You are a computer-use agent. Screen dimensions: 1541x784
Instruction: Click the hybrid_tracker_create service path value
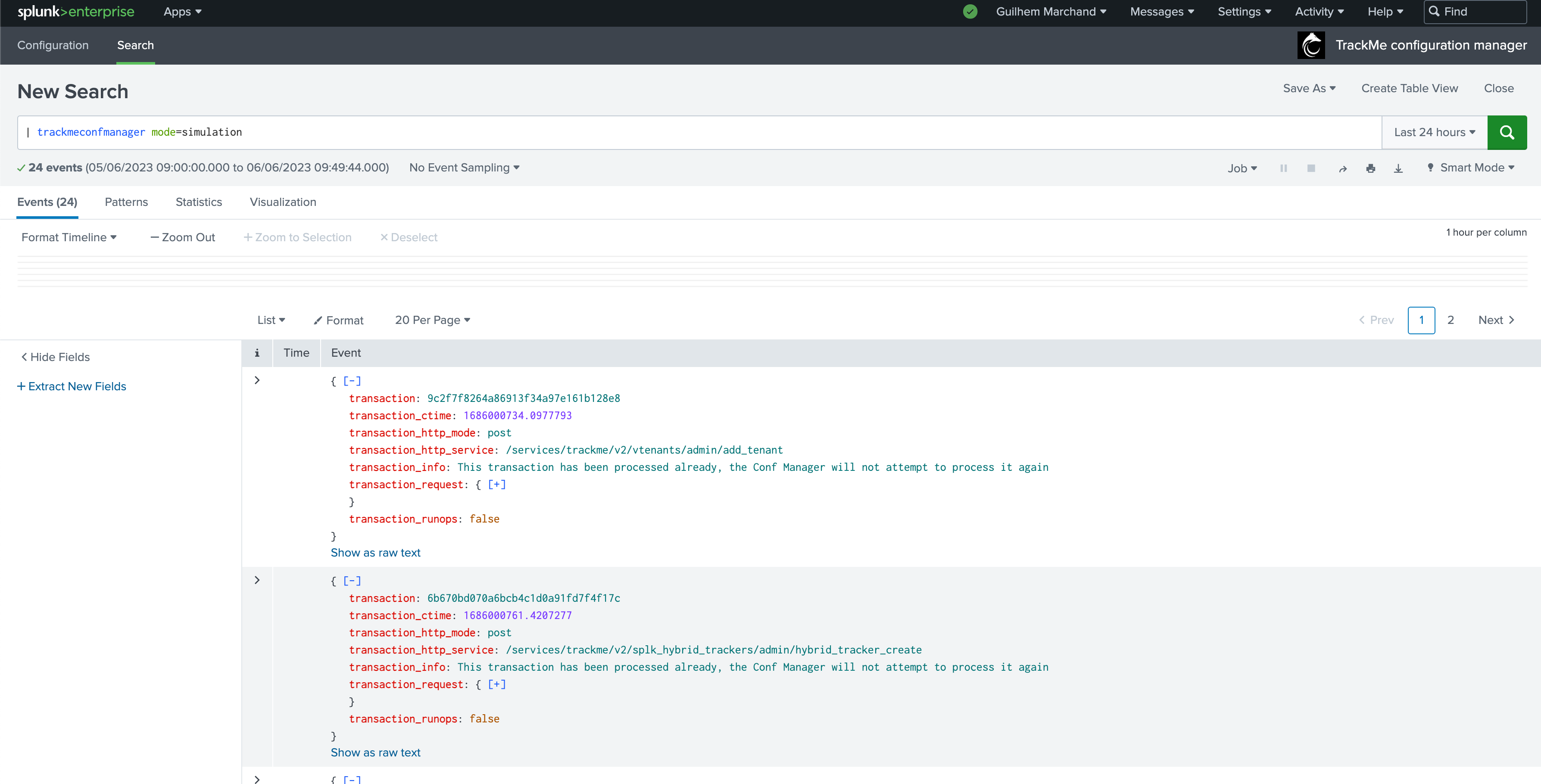(x=714, y=650)
